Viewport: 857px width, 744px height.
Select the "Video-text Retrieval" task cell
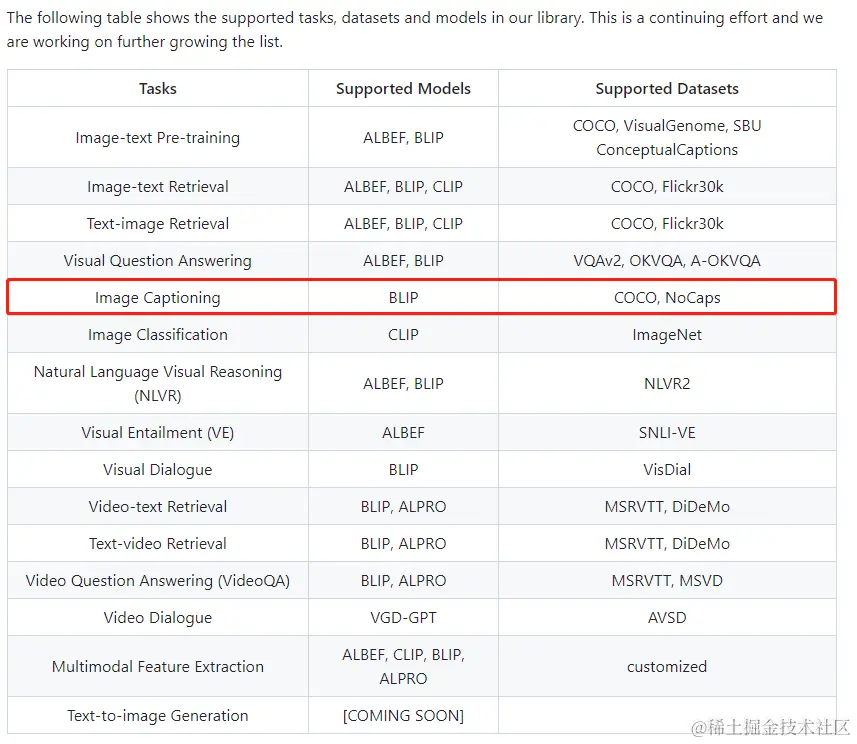(158, 506)
